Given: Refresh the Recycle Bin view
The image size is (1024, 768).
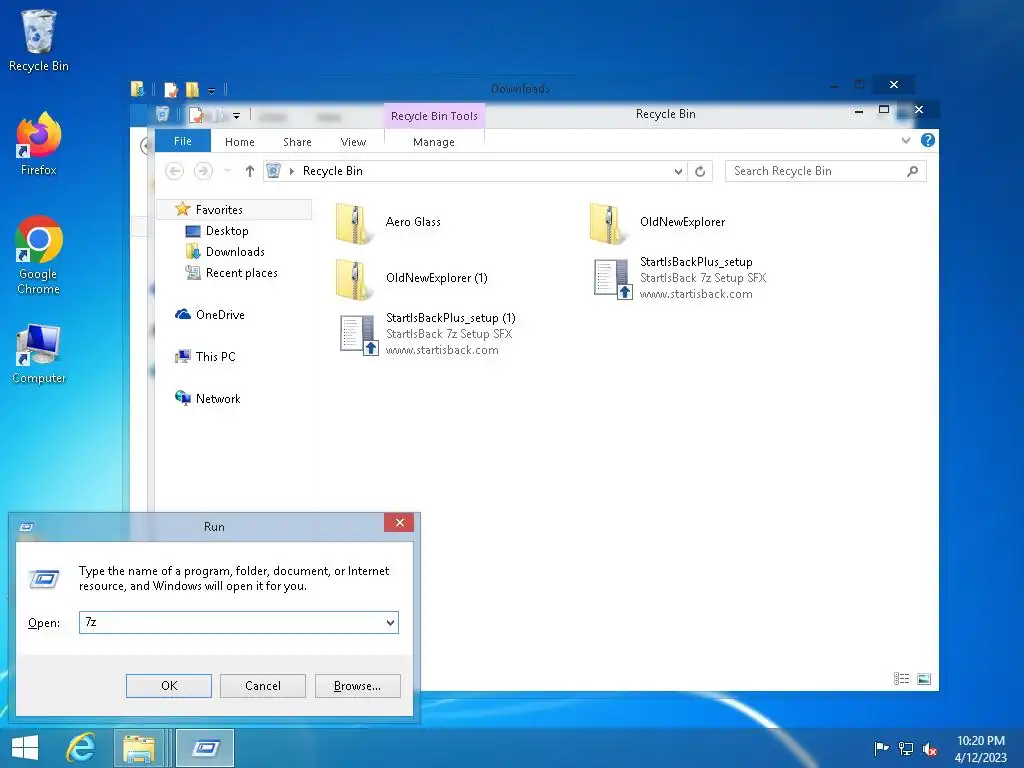Looking at the screenshot, I should [x=700, y=171].
